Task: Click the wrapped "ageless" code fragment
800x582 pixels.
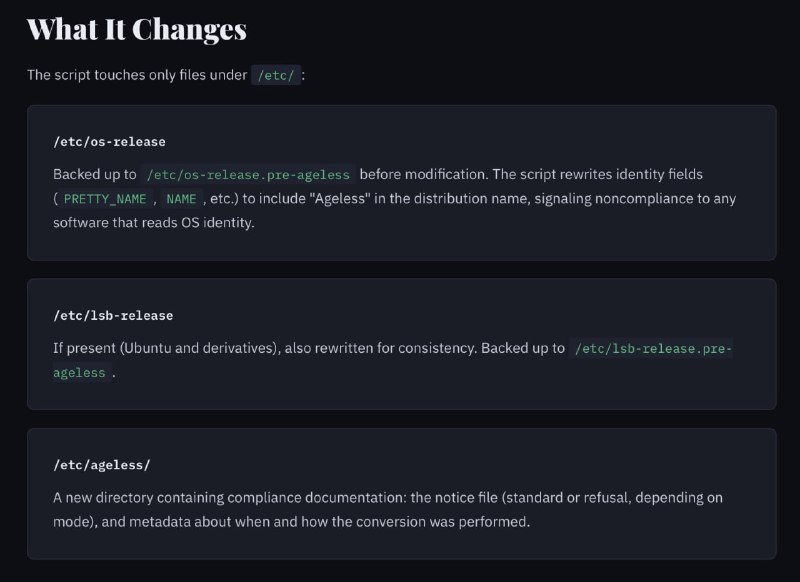Action: point(79,373)
